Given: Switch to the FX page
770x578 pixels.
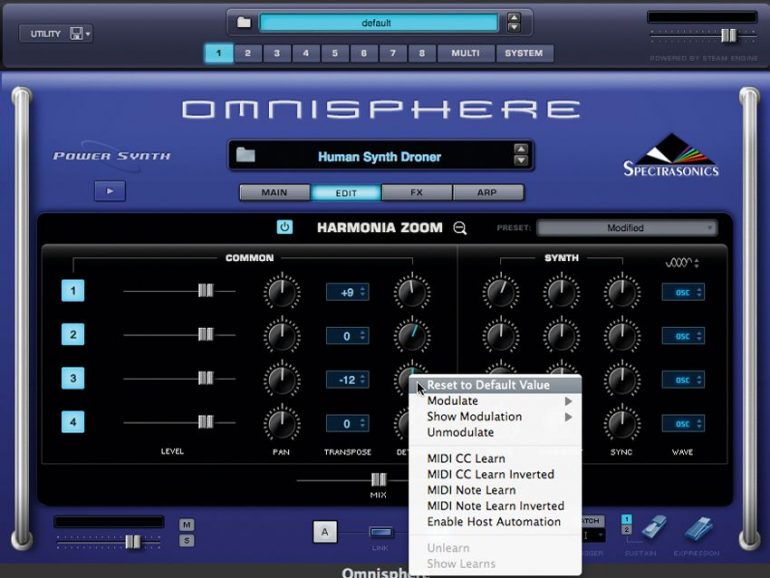Looking at the screenshot, I should click(x=416, y=193).
